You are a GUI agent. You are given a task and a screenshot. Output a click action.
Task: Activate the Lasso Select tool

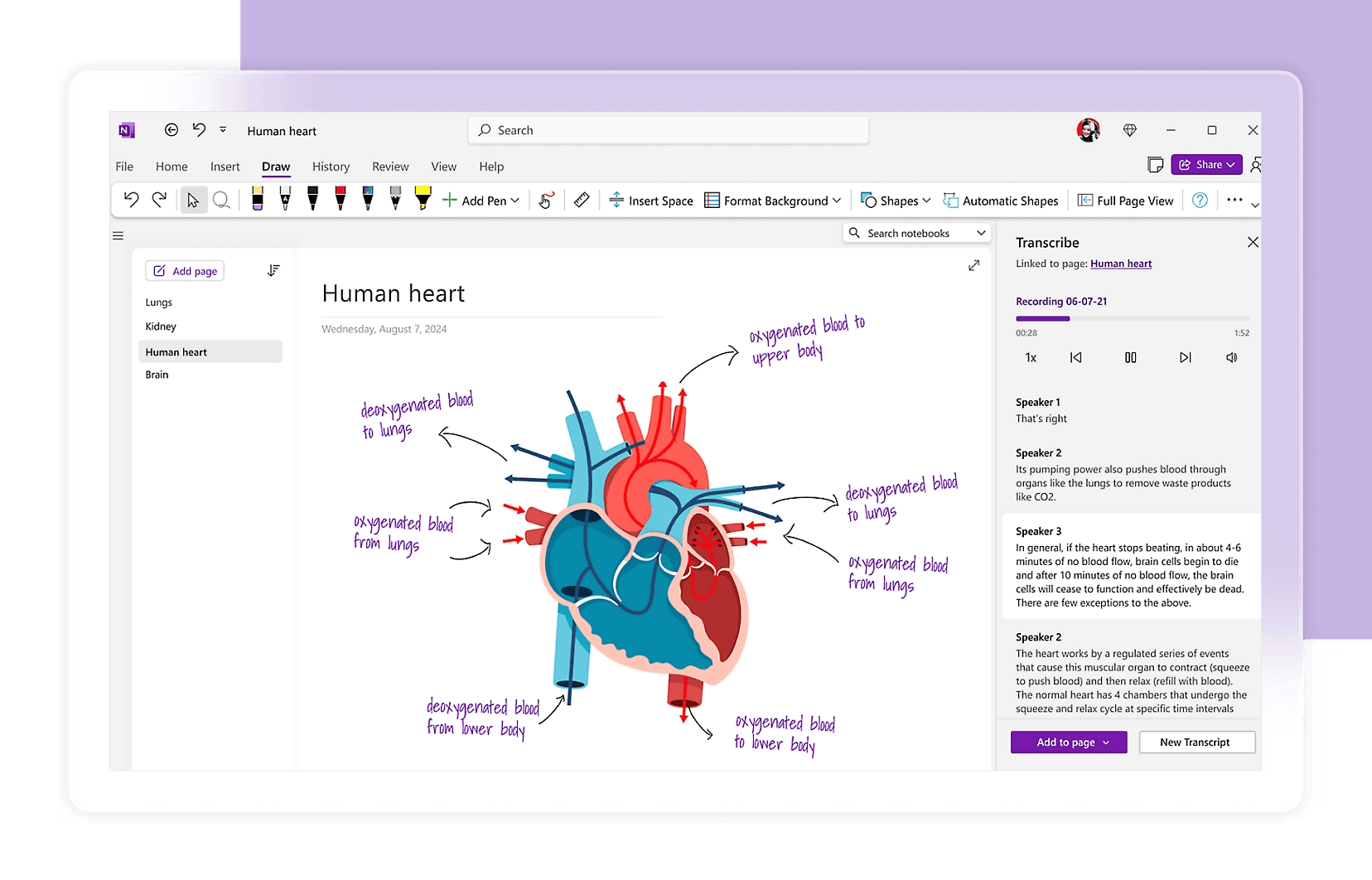coord(221,201)
